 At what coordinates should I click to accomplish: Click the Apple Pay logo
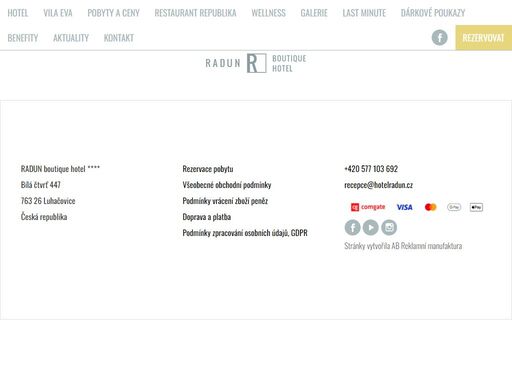pos(476,207)
